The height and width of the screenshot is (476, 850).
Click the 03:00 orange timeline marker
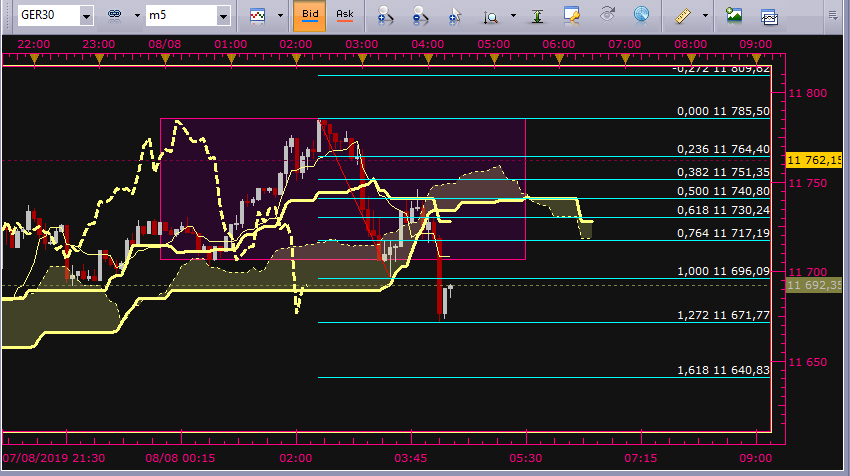[363, 59]
